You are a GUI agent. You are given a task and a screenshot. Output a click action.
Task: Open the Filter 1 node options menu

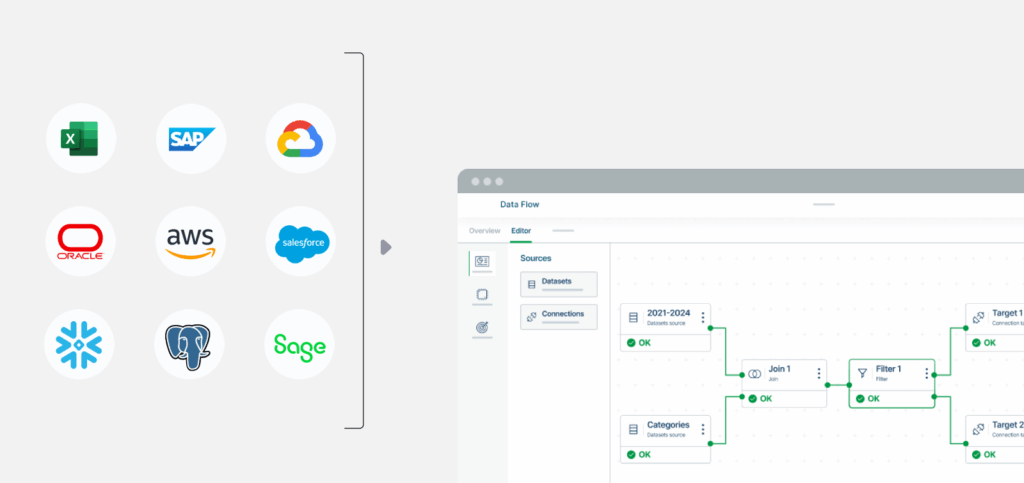(x=926, y=373)
